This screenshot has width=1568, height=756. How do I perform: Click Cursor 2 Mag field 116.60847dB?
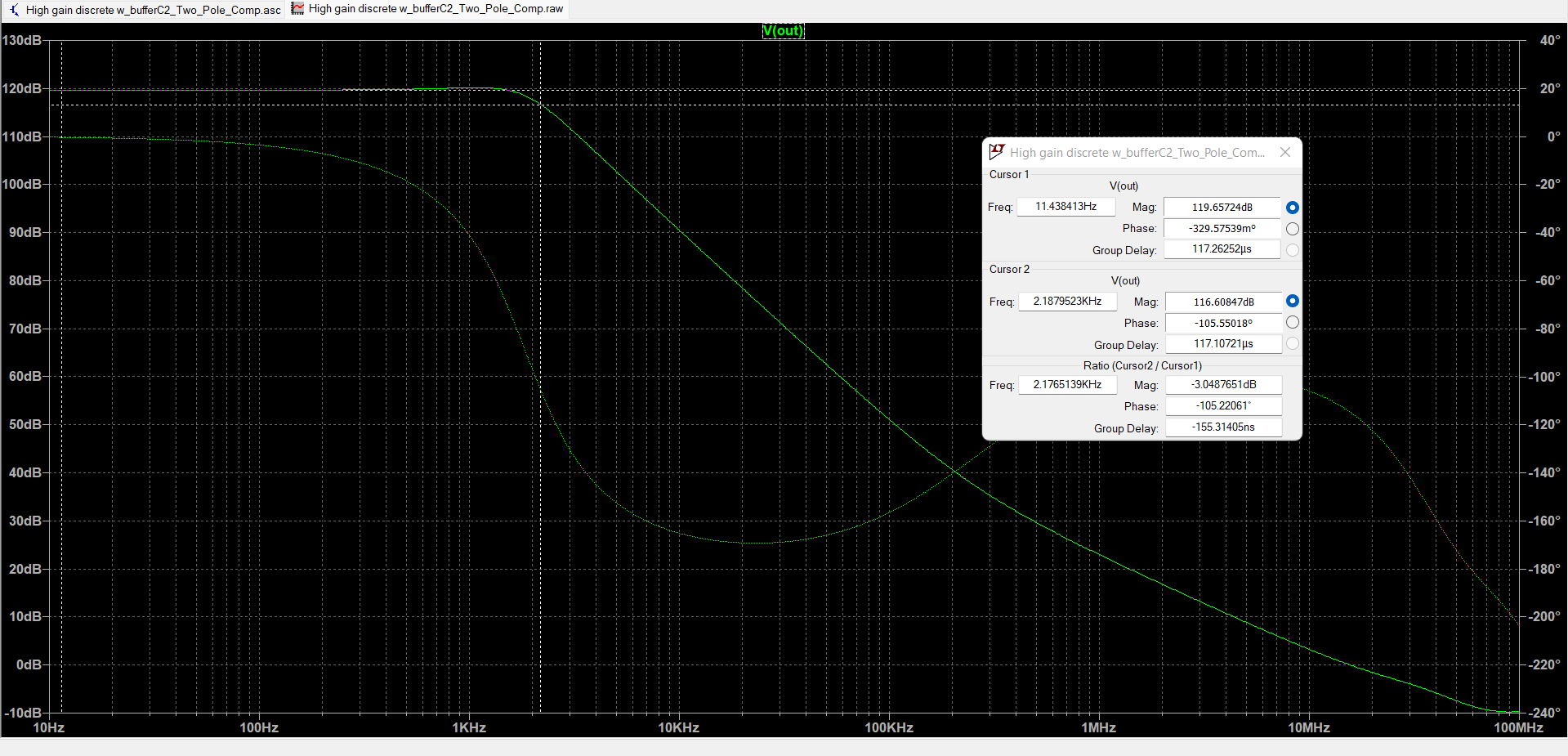[x=1223, y=302]
